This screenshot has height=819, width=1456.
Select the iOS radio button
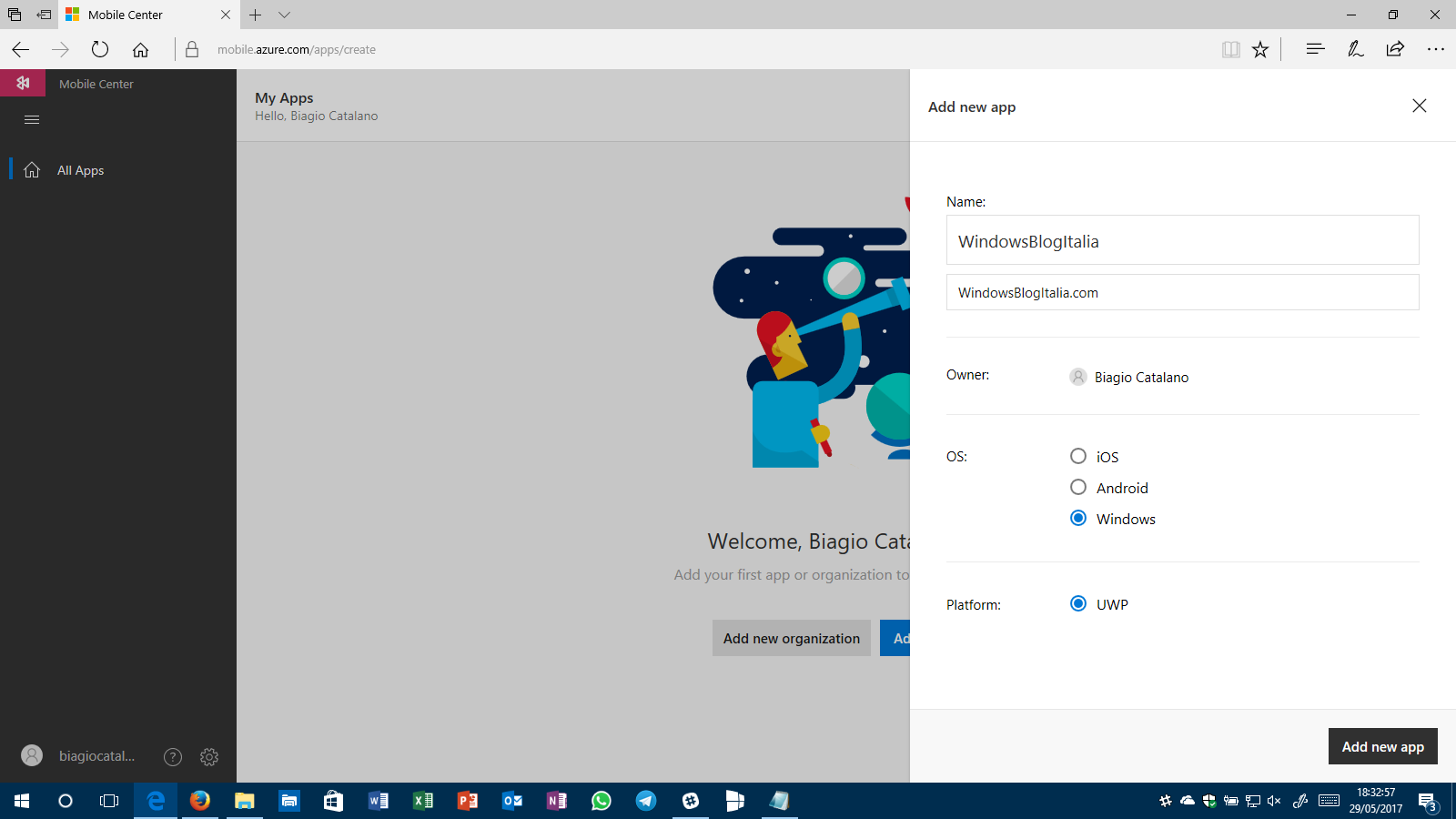[1078, 456]
